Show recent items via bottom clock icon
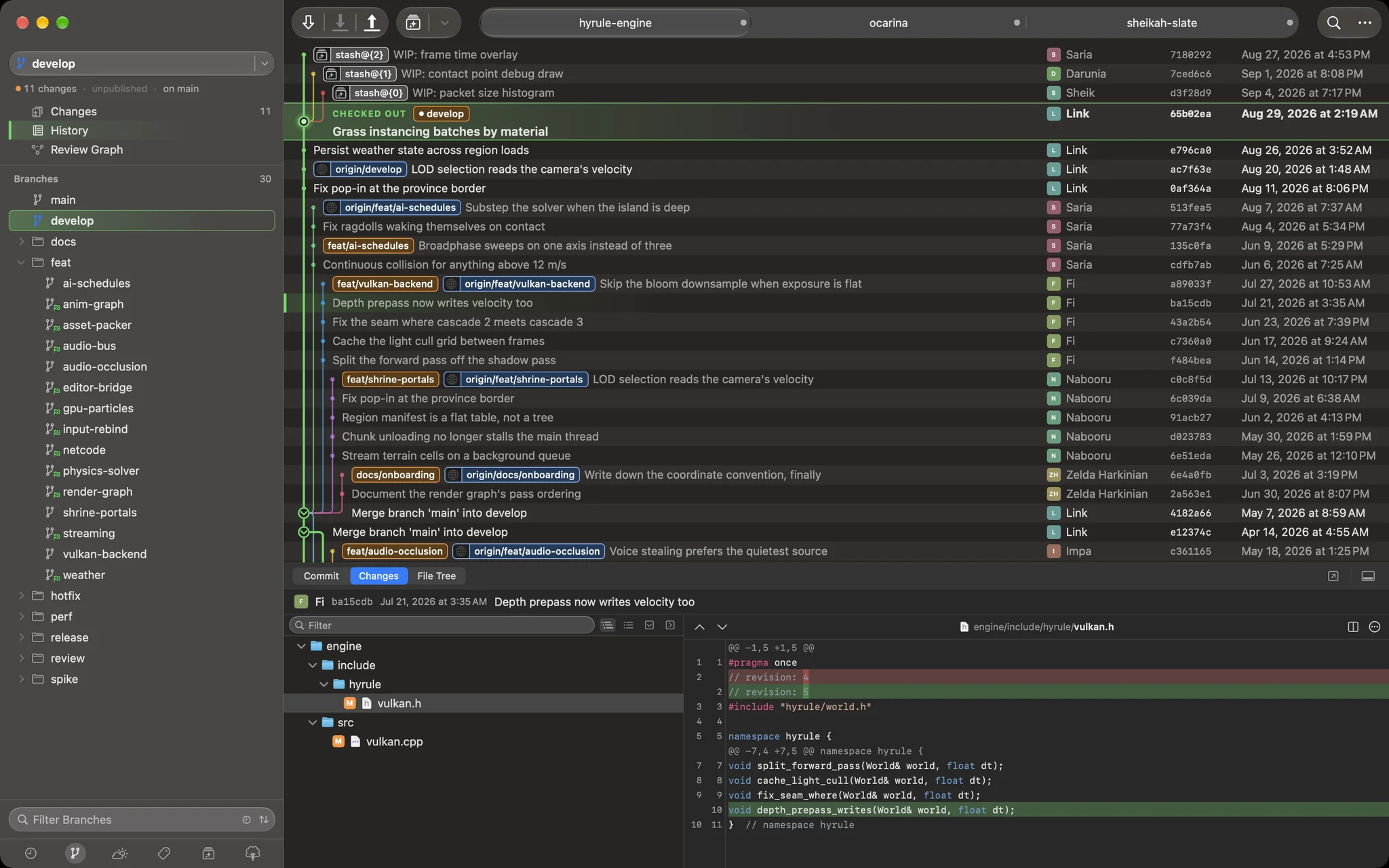The image size is (1389, 868). (x=31, y=853)
